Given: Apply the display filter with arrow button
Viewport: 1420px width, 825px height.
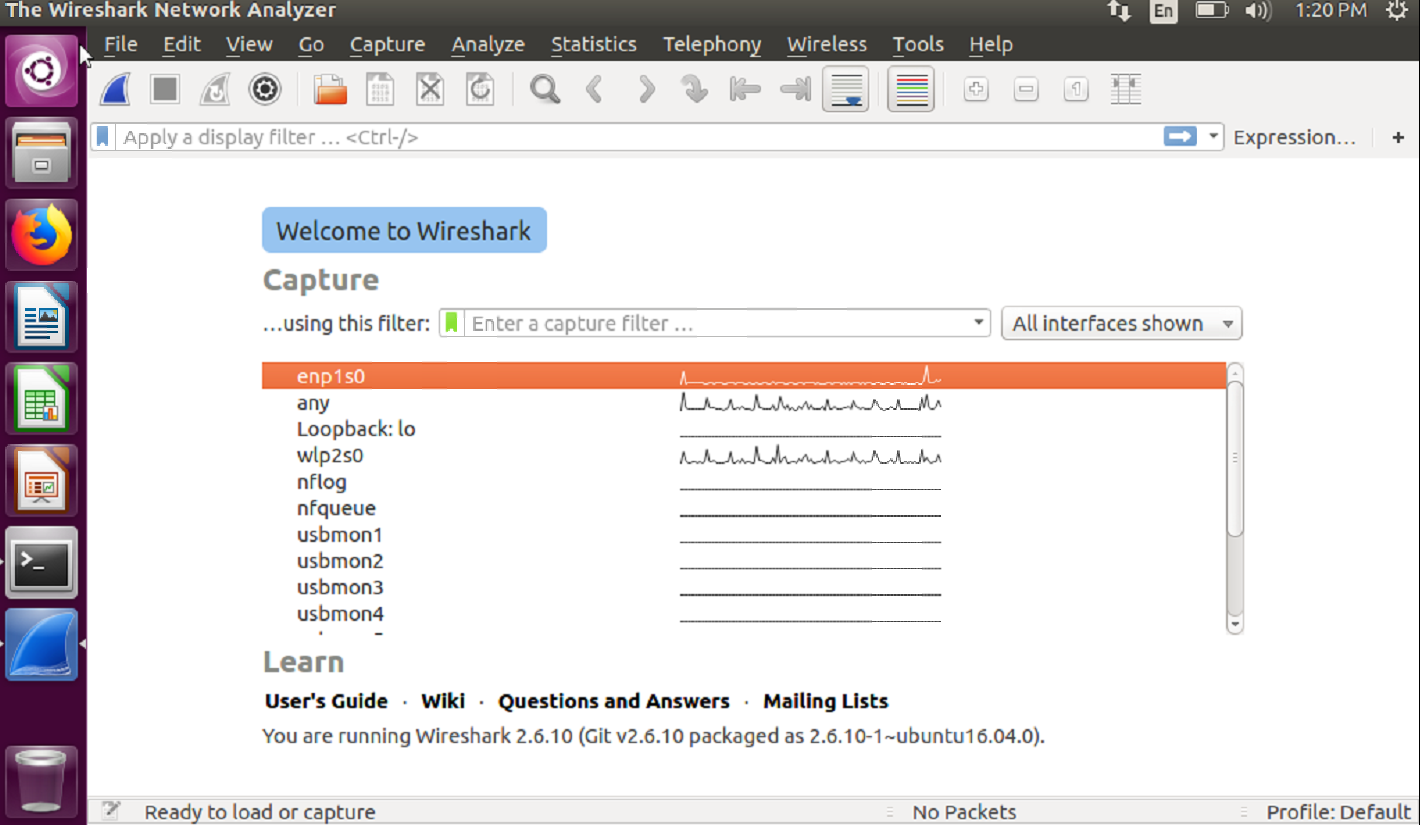Looking at the screenshot, I should [x=1181, y=137].
